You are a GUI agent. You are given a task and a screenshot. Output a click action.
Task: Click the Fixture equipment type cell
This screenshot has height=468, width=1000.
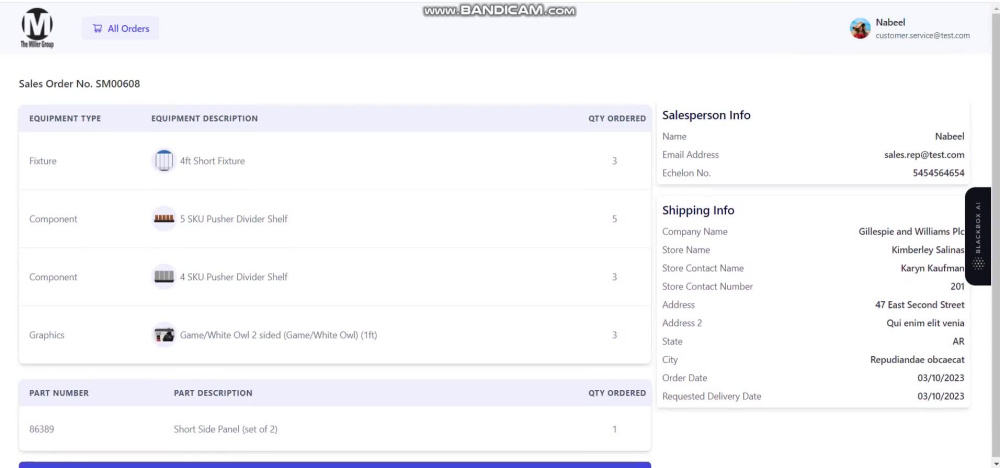(x=43, y=161)
